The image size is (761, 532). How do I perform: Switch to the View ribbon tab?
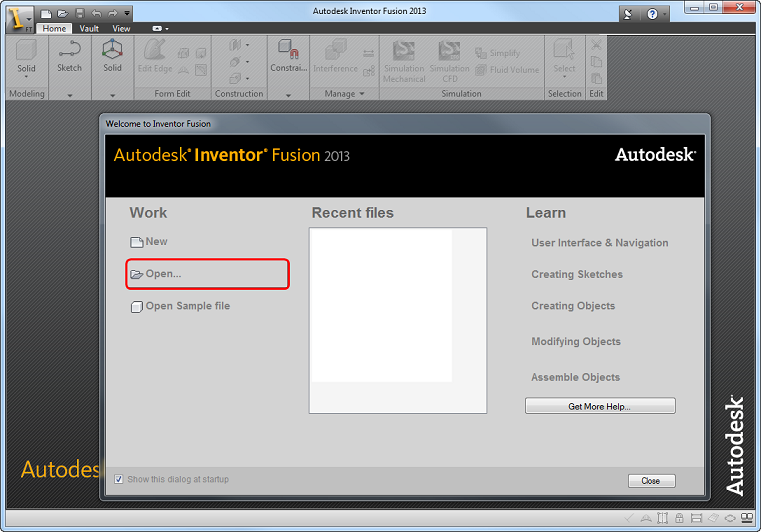tap(121, 29)
